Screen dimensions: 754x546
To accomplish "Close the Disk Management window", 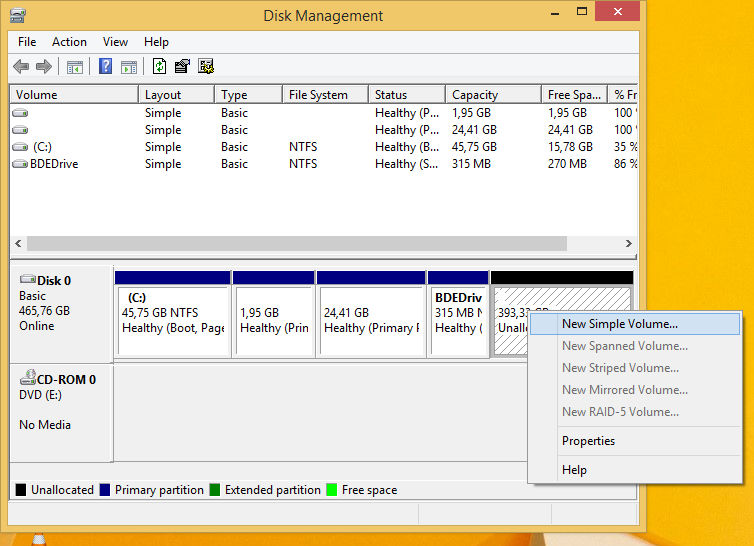I will click(x=617, y=12).
